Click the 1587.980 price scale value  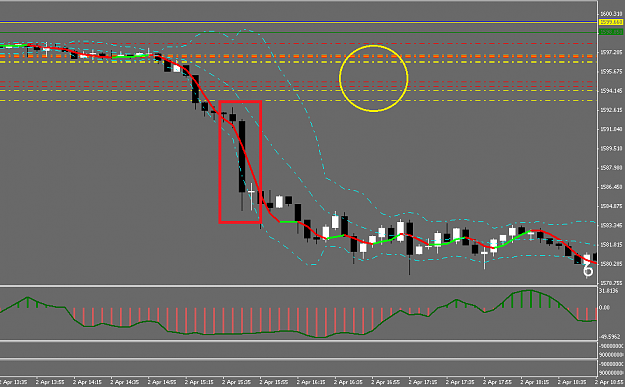pyautogui.click(x=611, y=168)
